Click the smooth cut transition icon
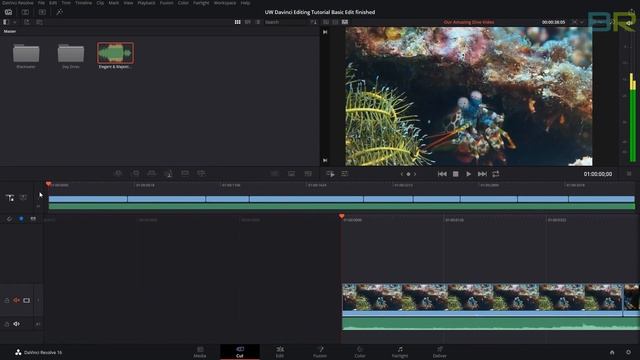The width and height of the screenshot is (640, 360). point(308,174)
